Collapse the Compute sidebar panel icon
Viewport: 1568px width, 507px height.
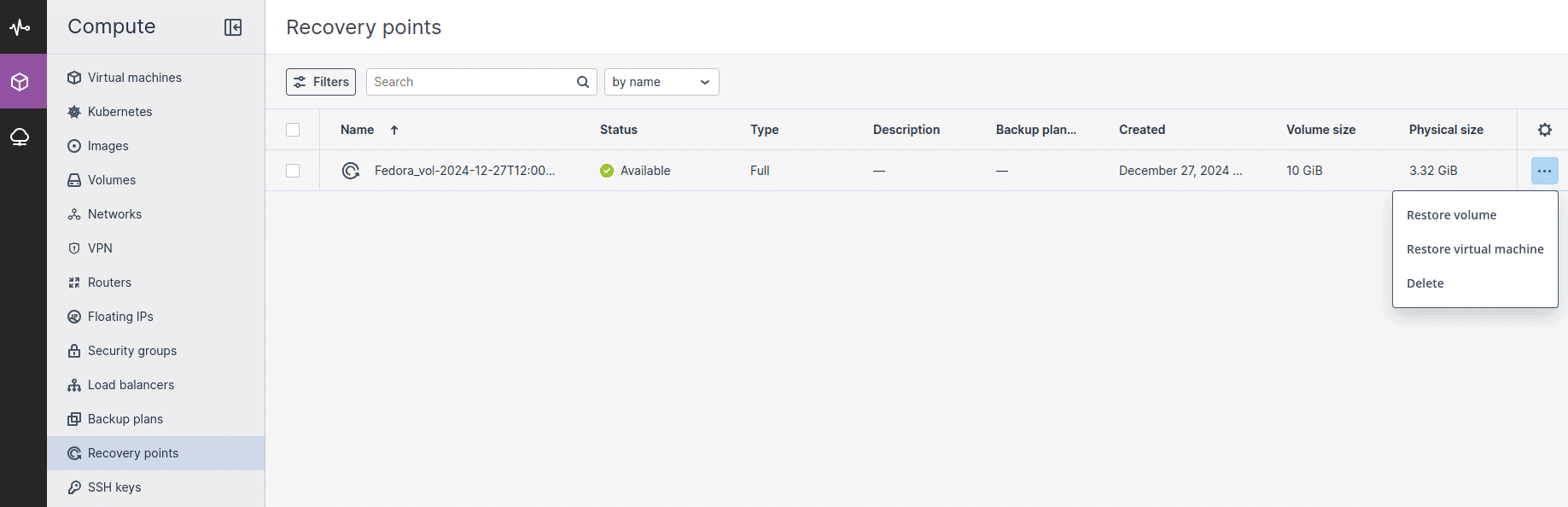pos(233,27)
